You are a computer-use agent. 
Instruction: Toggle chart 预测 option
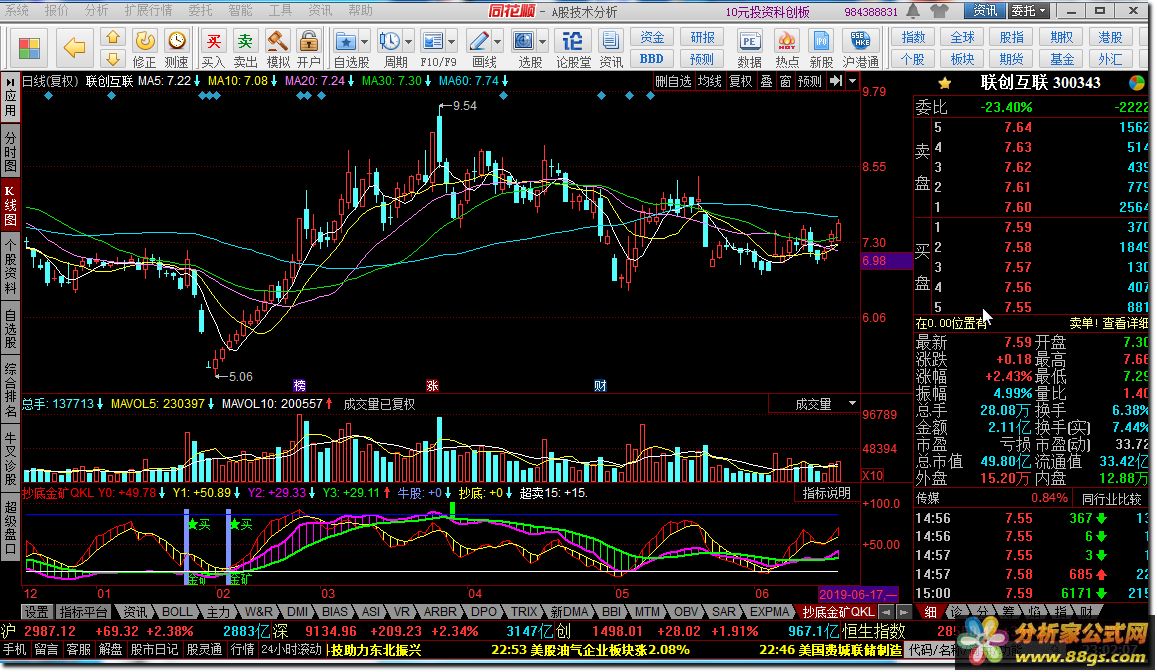(809, 81)
